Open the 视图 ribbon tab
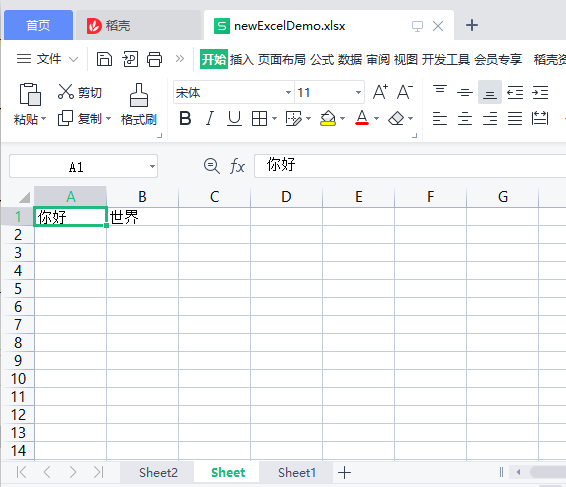This screenshot has height=487, width=566. pos(406,59)
